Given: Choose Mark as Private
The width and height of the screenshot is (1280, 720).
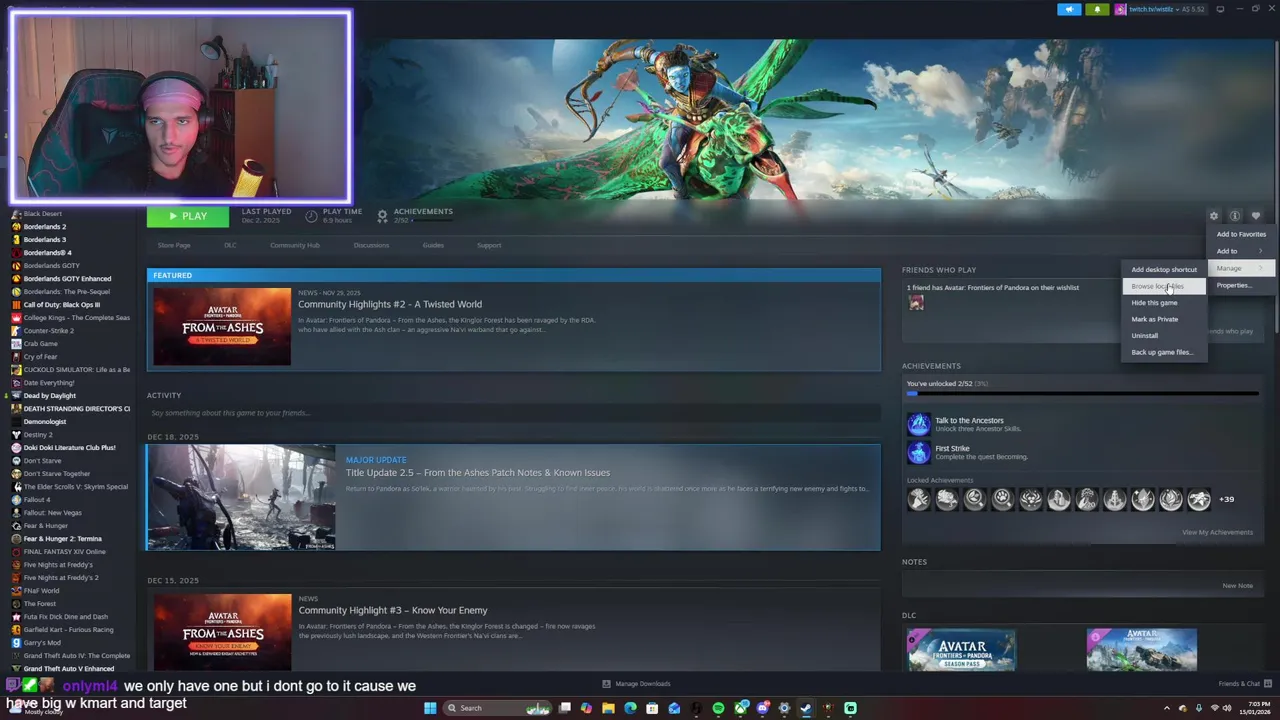Looking at the screenshot, I should pyautogui.click(x=1164, y=319).
